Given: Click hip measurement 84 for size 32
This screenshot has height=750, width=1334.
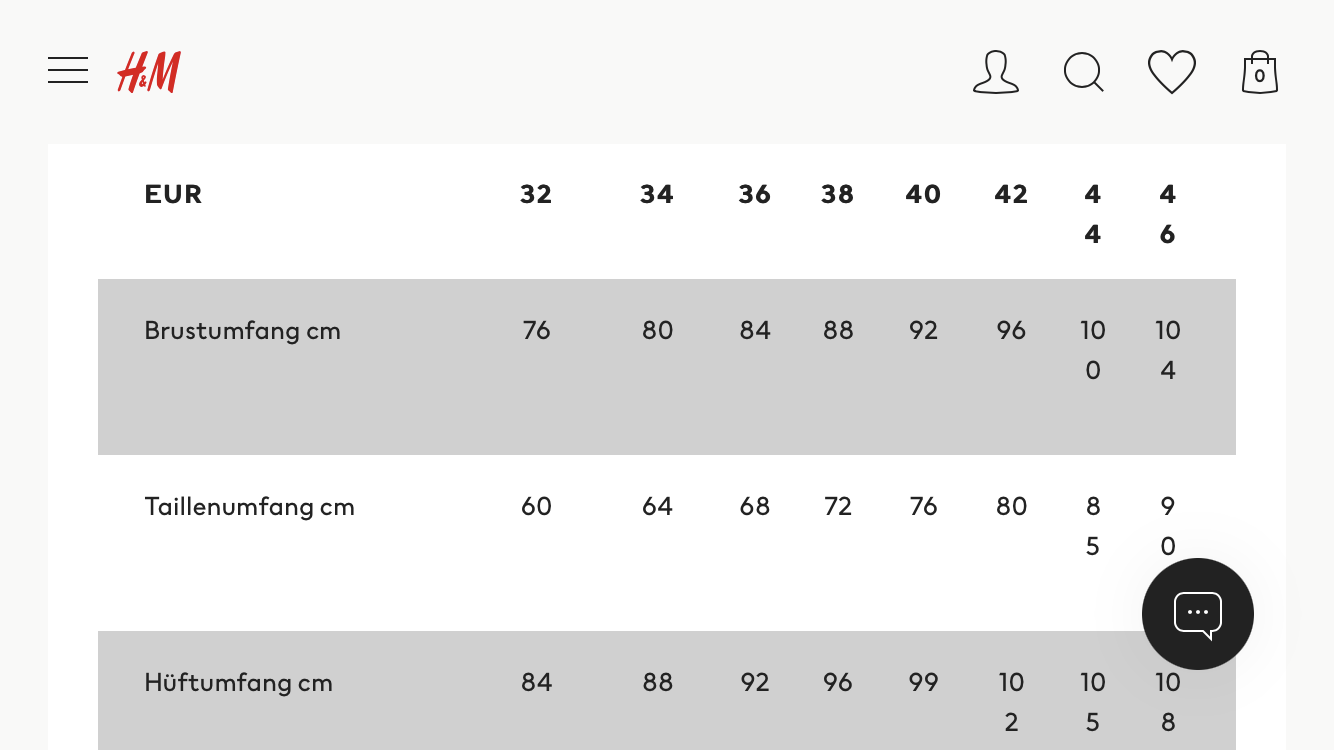Looking at the screenshot, I should tap(536, 682).
